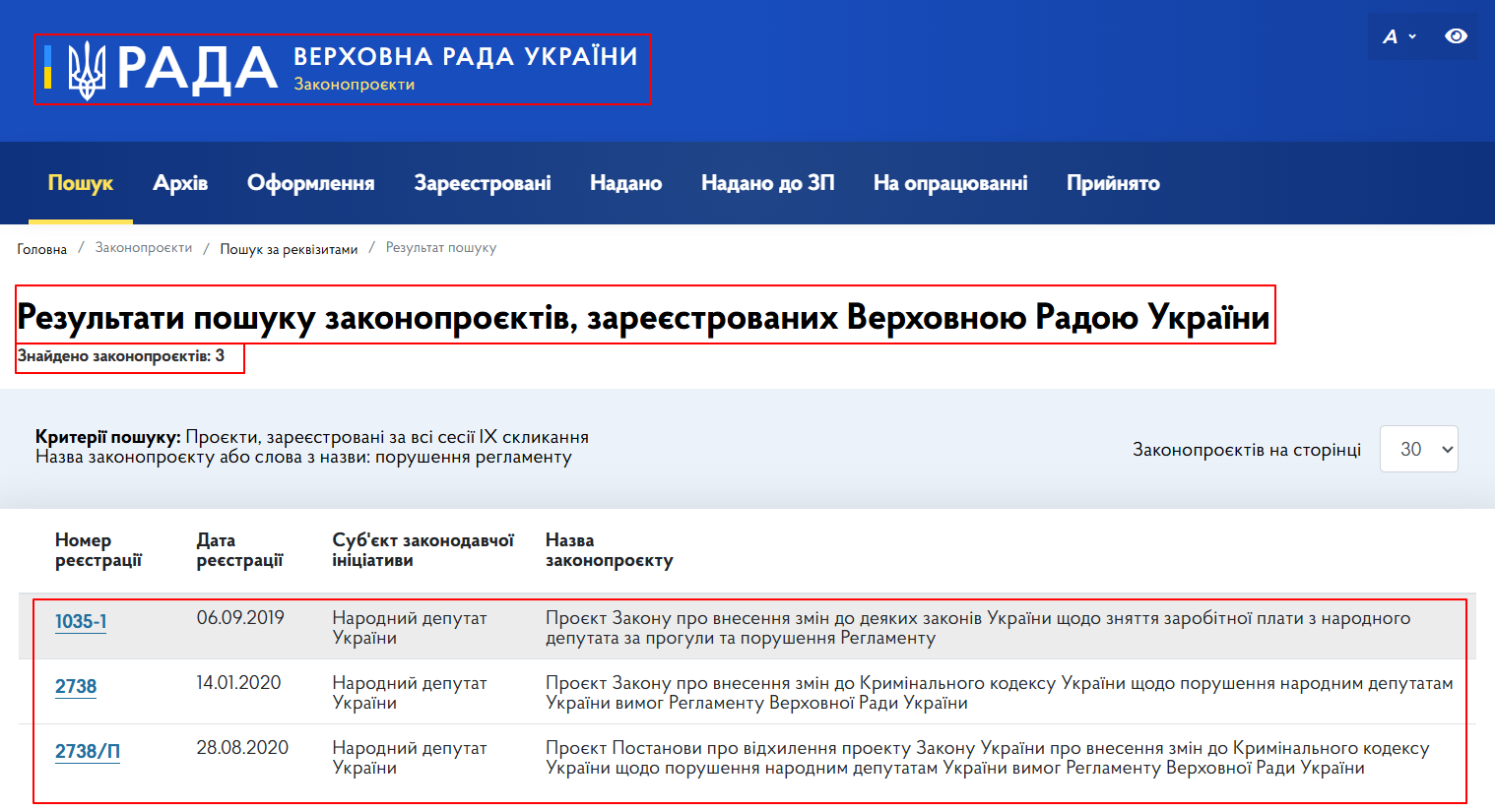Select the Зареєстровані tab

coord(483,183)
